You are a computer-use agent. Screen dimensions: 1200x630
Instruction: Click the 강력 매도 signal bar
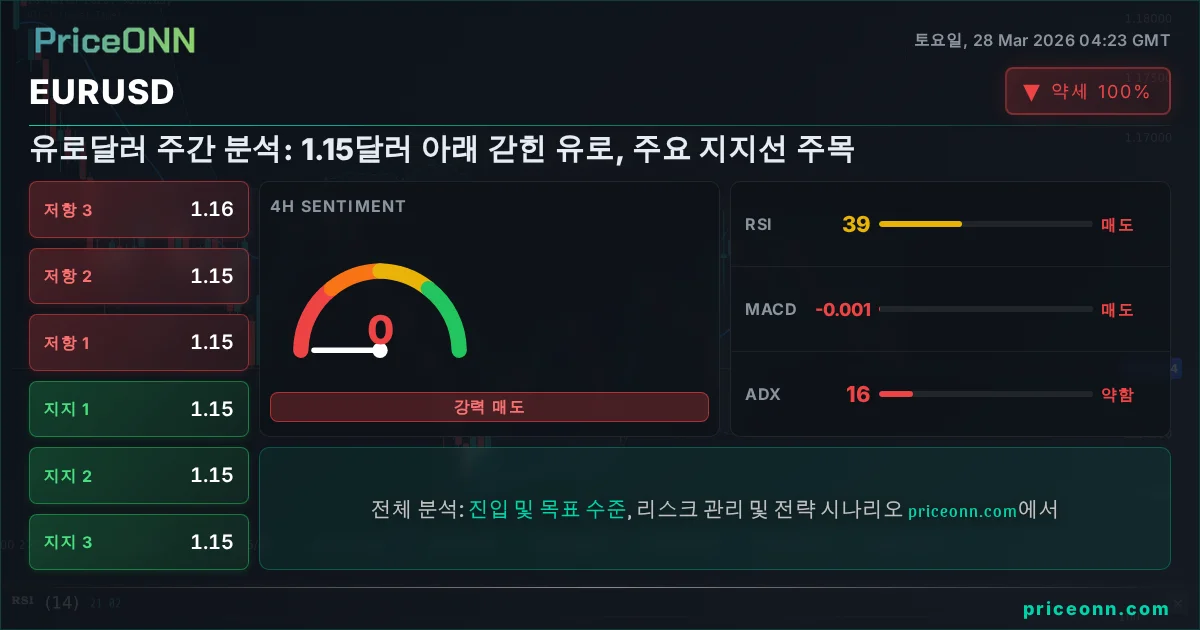pyautogui.click(x=489, y=407)
